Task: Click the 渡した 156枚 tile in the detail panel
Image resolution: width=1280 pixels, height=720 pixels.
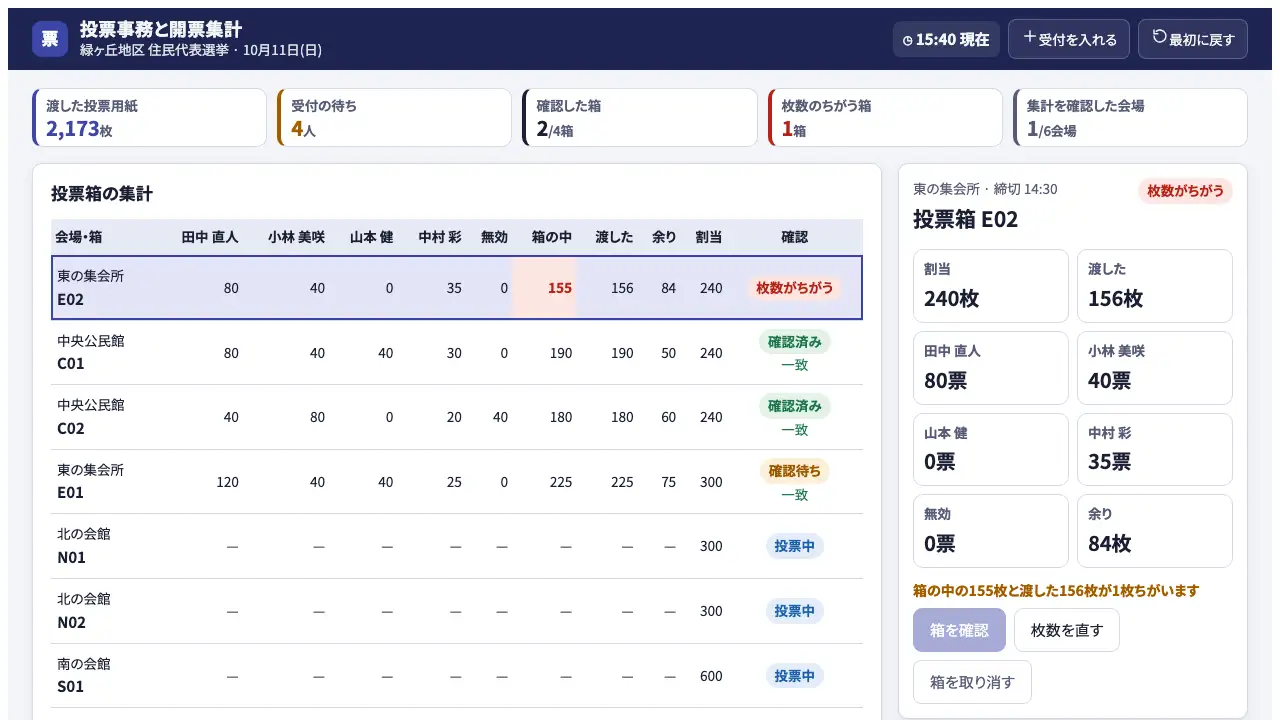Action: pyautogui.click(x=1155, y=286)
